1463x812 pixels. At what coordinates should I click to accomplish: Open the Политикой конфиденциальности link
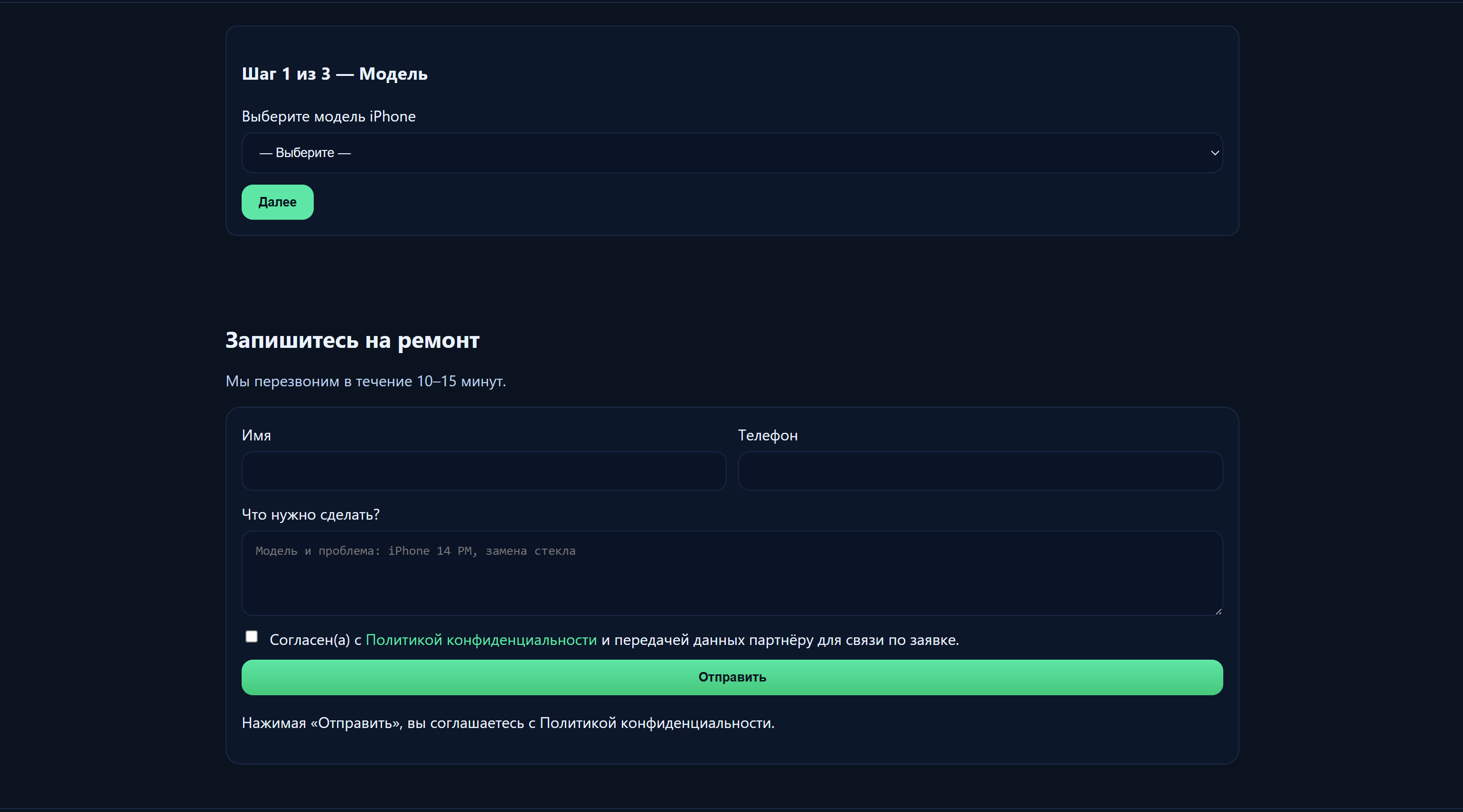pos(481,640)
